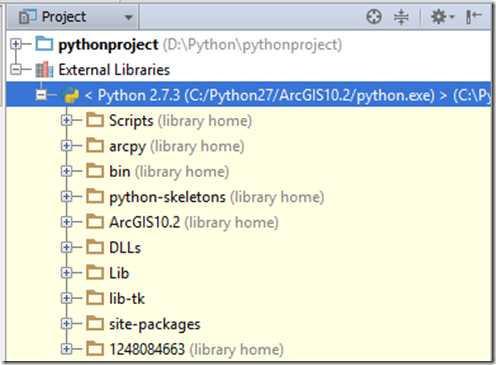The height and width of the screenshot is (365, 496).
Task: Click the External Libraries bar-chart icon
Action: click(x=44, y=70)
